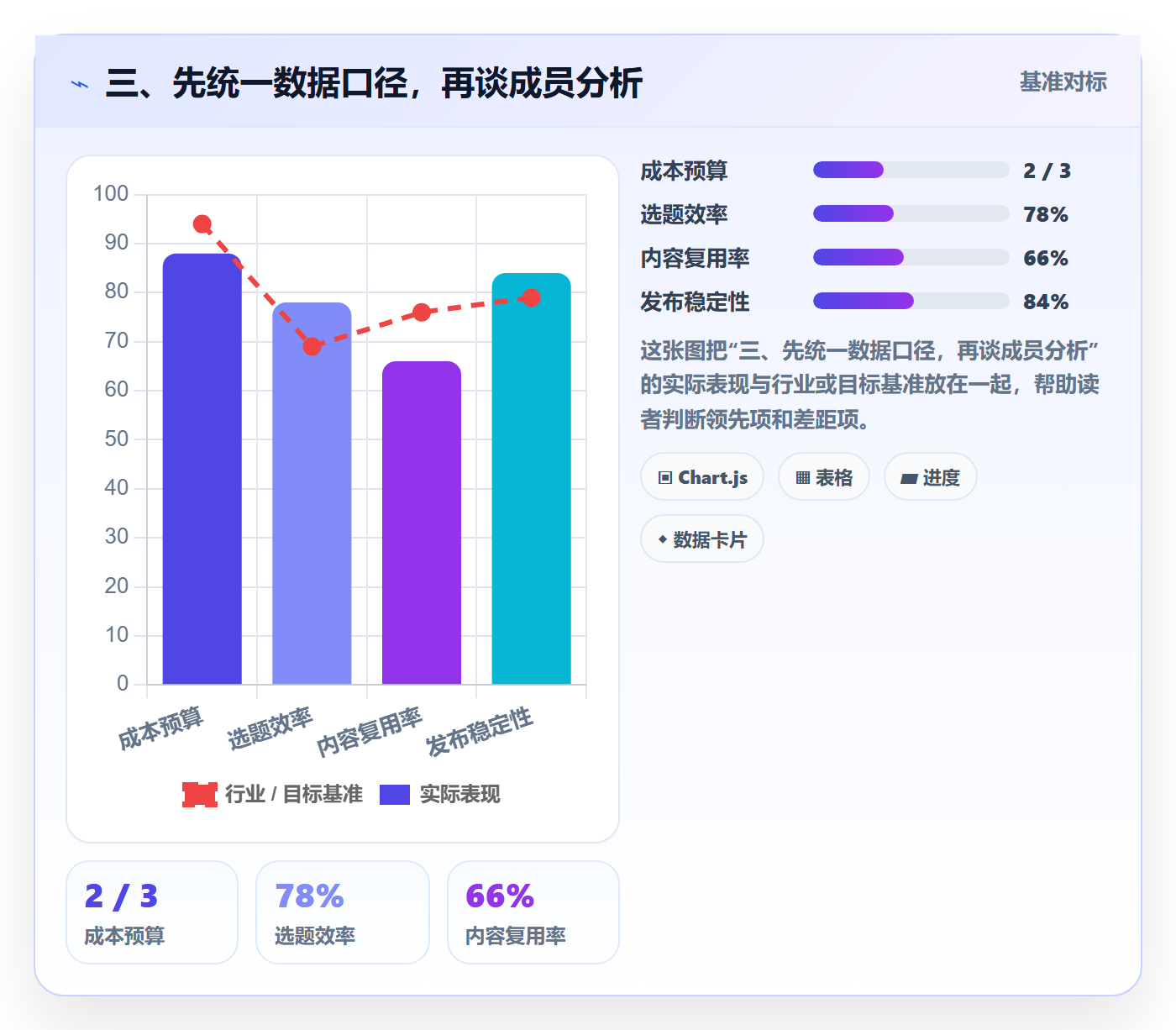Click the 行业 / 目标基准 legend label
1176x1030 pixels.
point(294,795)
